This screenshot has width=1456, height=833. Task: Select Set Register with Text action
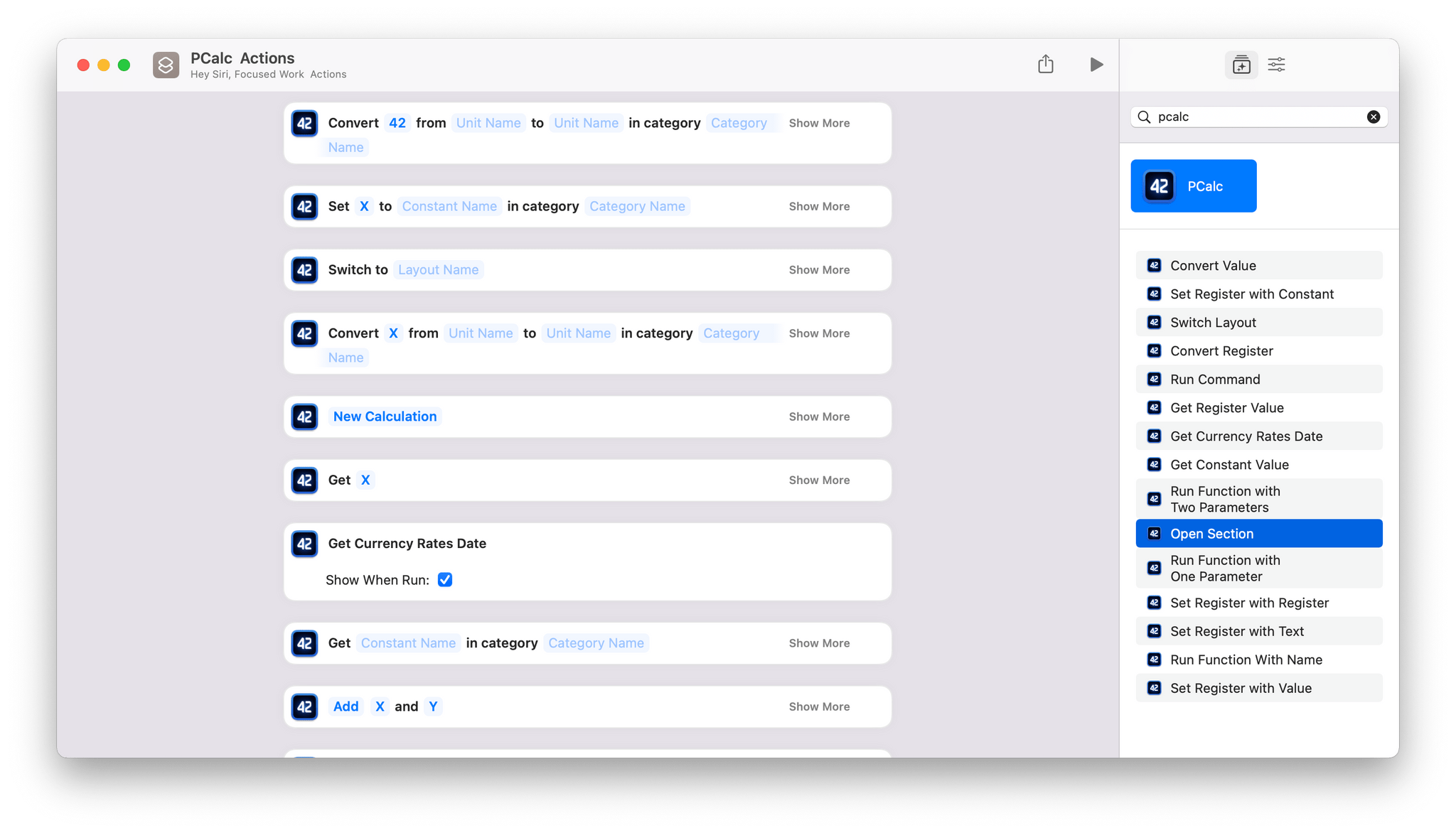coord(1259,630)
